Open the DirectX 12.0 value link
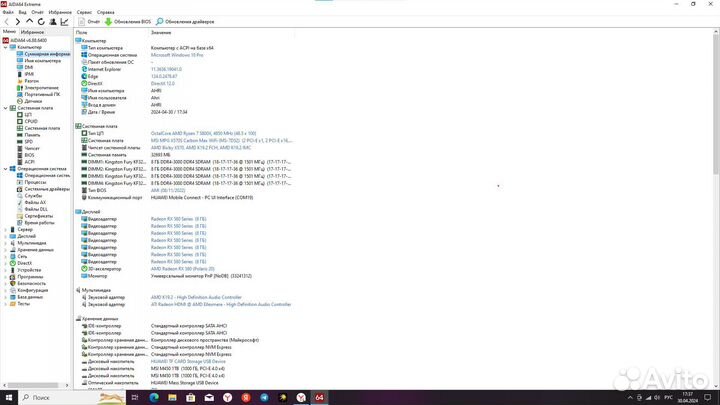Viewport: 720px width, 405px height. (x=163, y=84)
